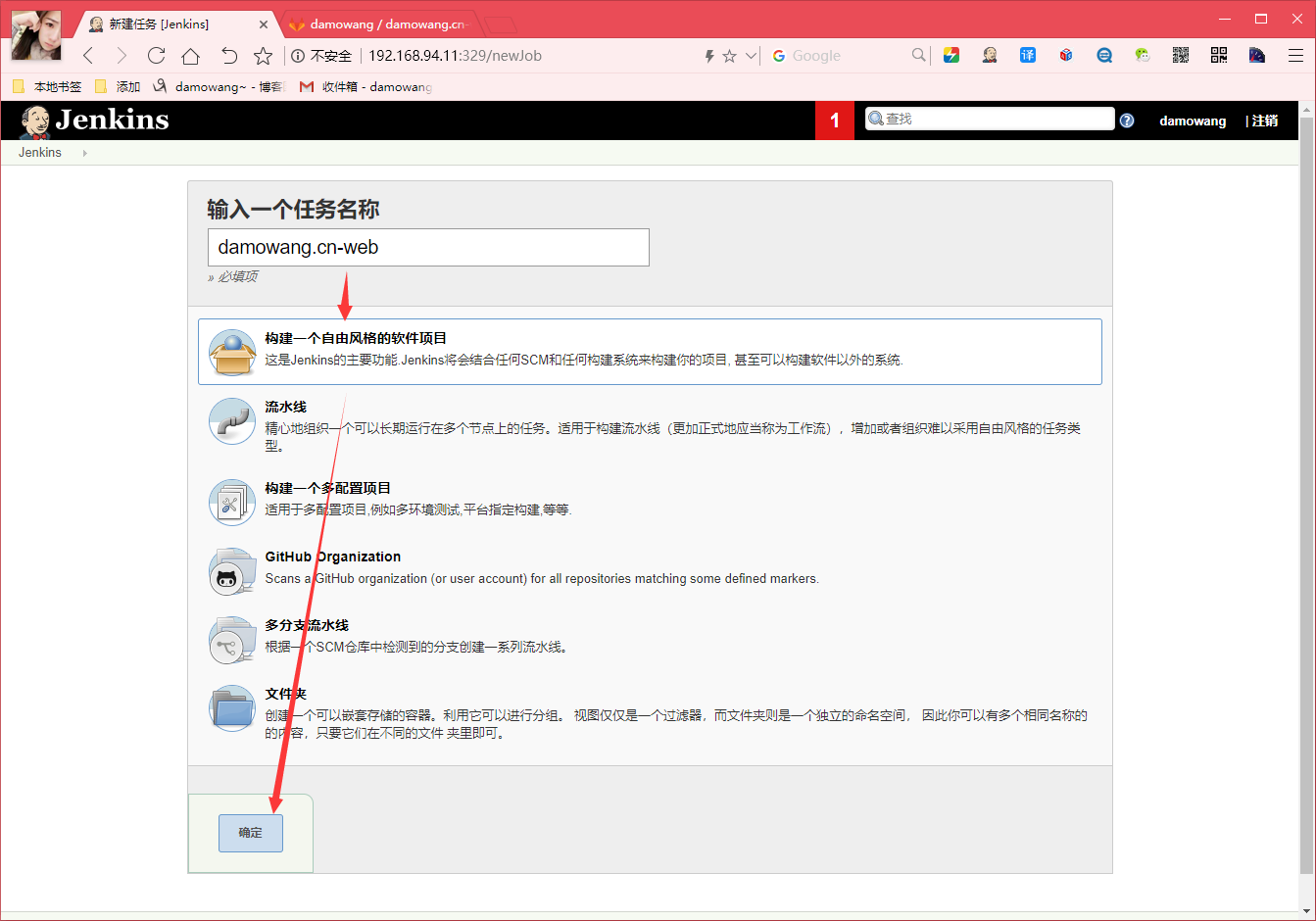
Task: Open the Google search engine selector
Action: coord(779,56)
